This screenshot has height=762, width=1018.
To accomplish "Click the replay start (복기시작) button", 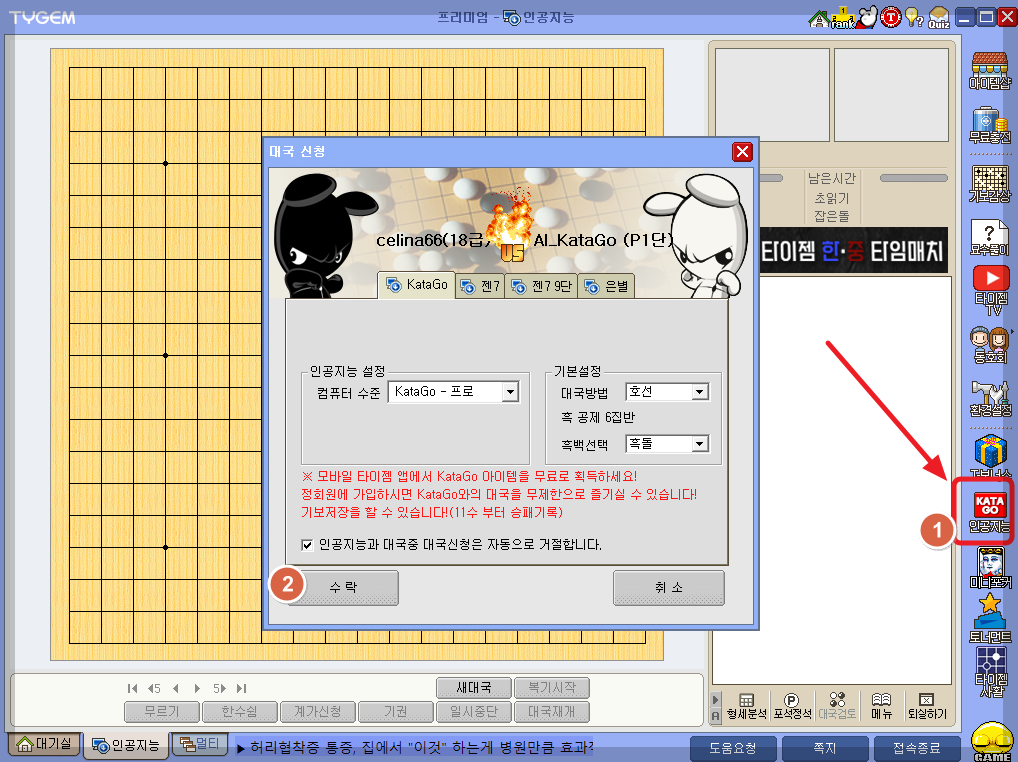I will [x=552, y=687].
